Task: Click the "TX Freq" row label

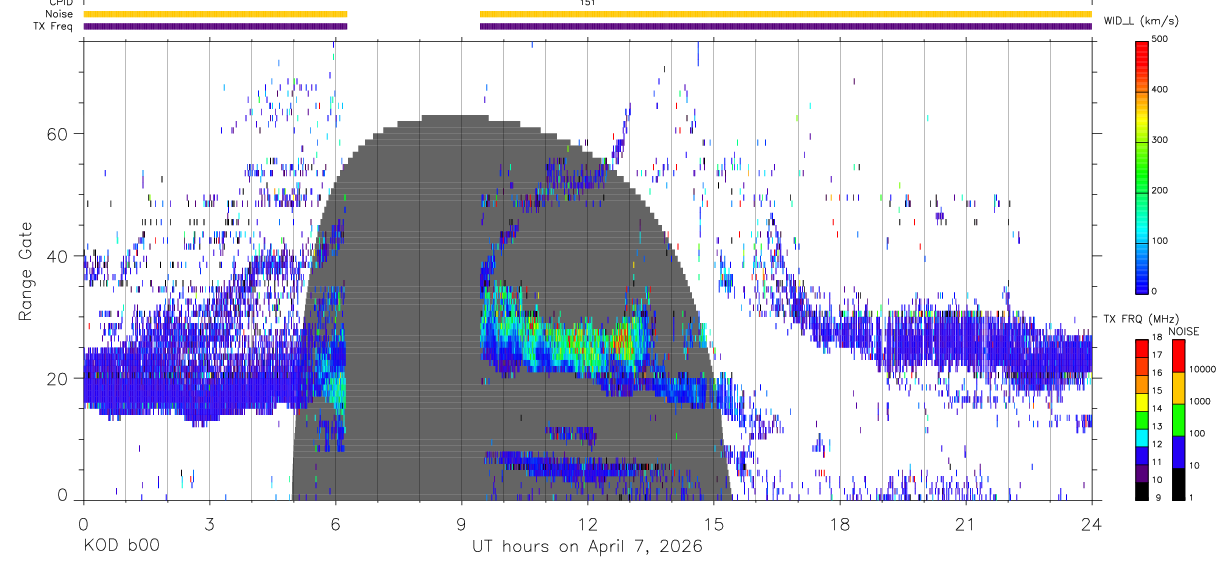Action: (54, 26)
